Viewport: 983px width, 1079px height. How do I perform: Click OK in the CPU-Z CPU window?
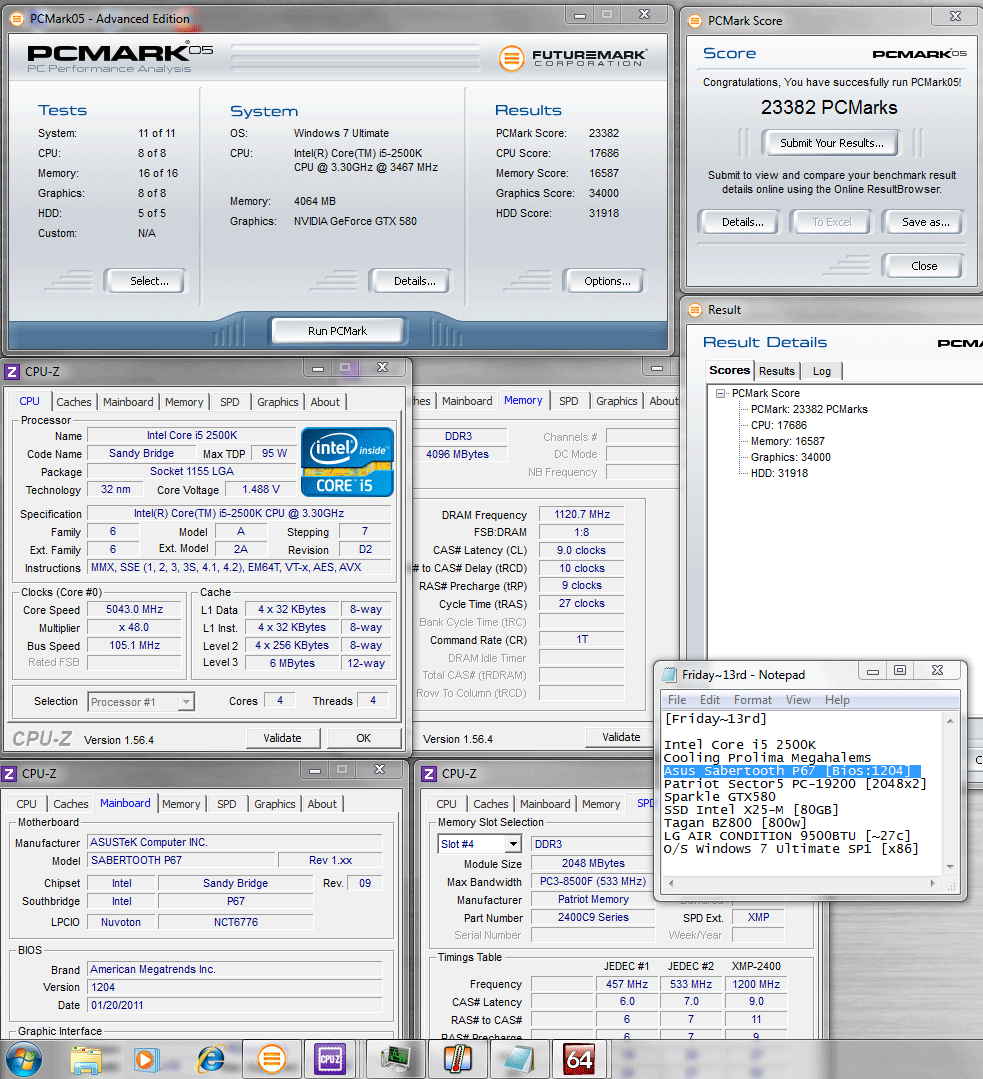363,738
